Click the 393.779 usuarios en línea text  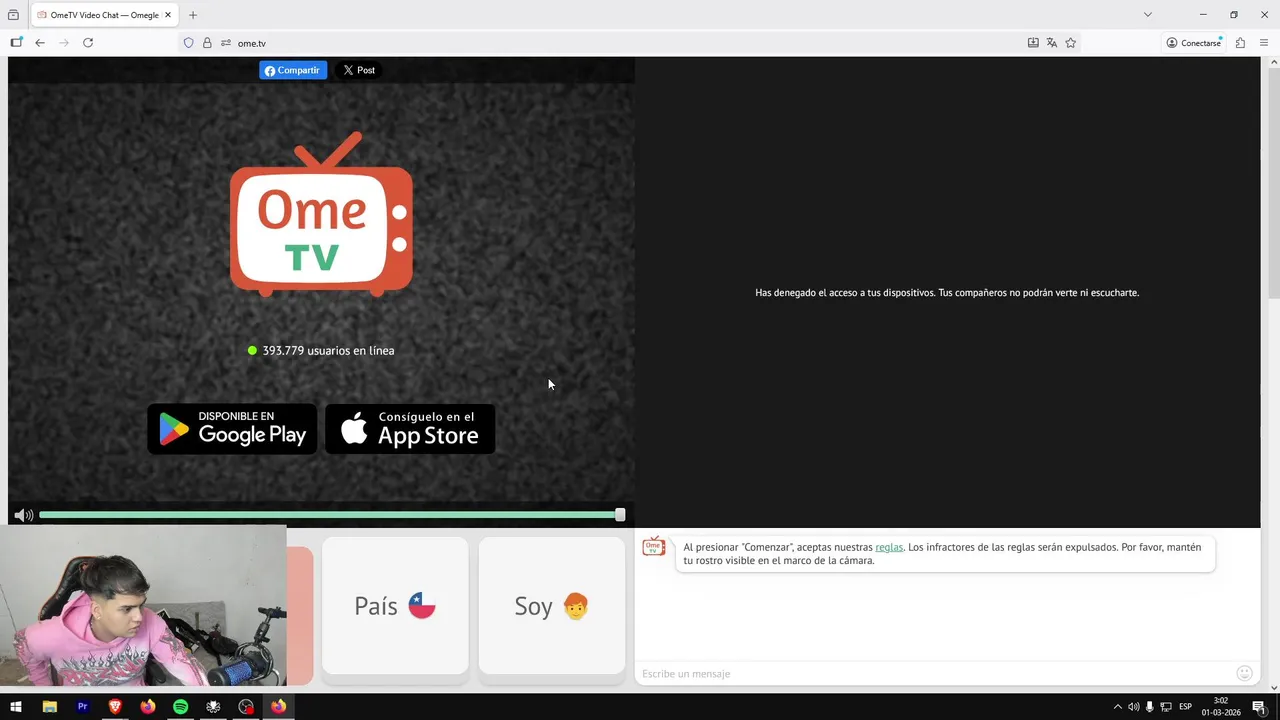click(x=328, y=351)
